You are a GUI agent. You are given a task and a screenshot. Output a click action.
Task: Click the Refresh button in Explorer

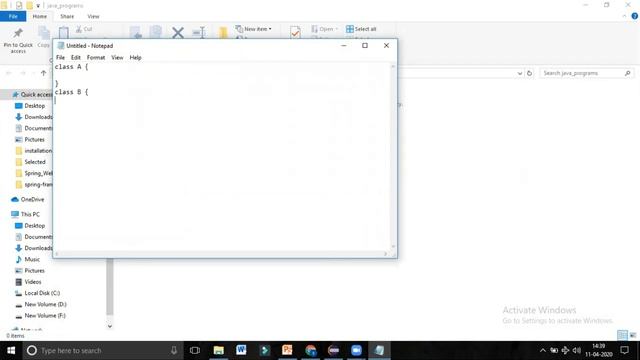tap(529, 73)
